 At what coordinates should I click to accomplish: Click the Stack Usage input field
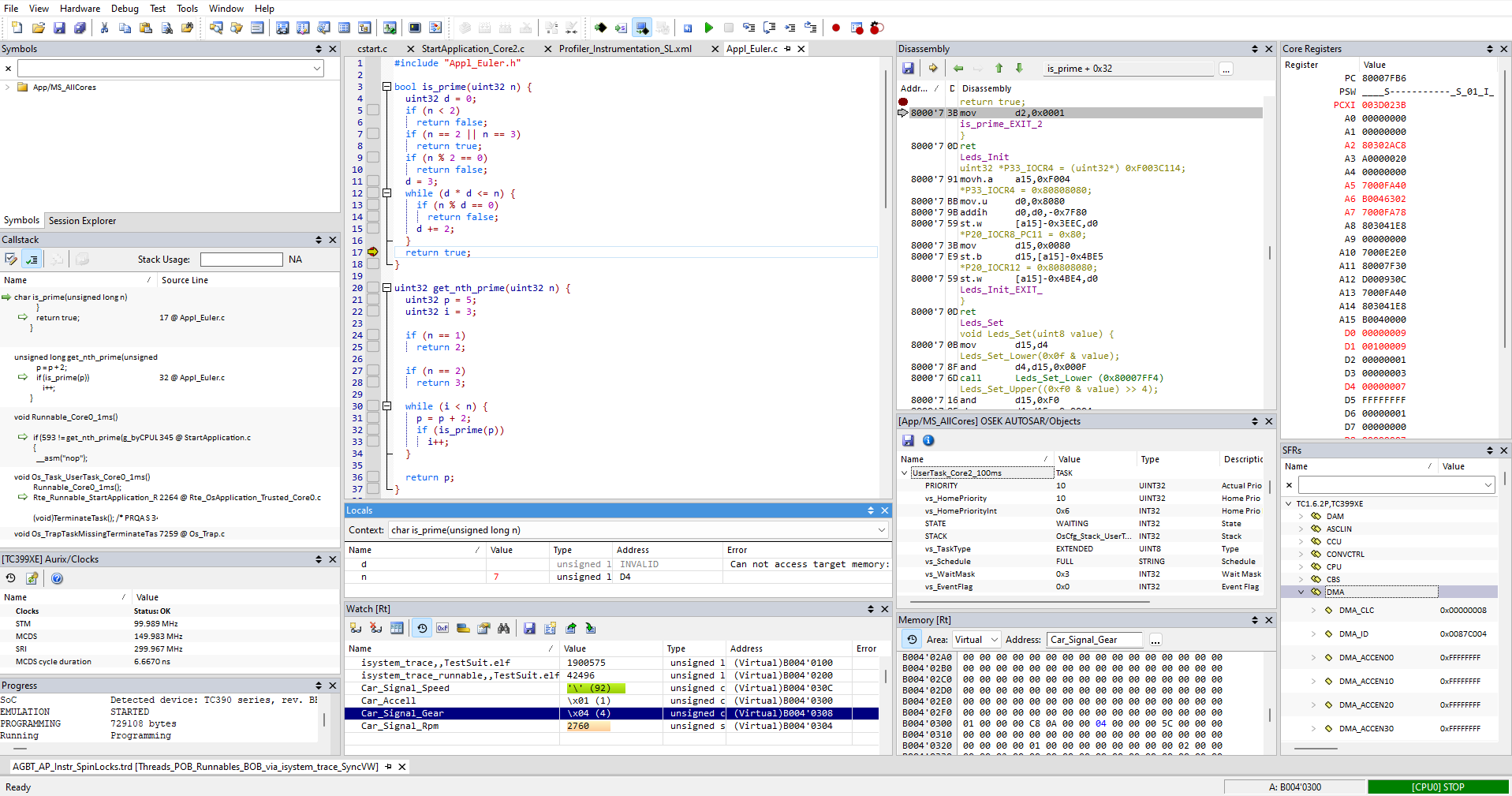[241, 260]
